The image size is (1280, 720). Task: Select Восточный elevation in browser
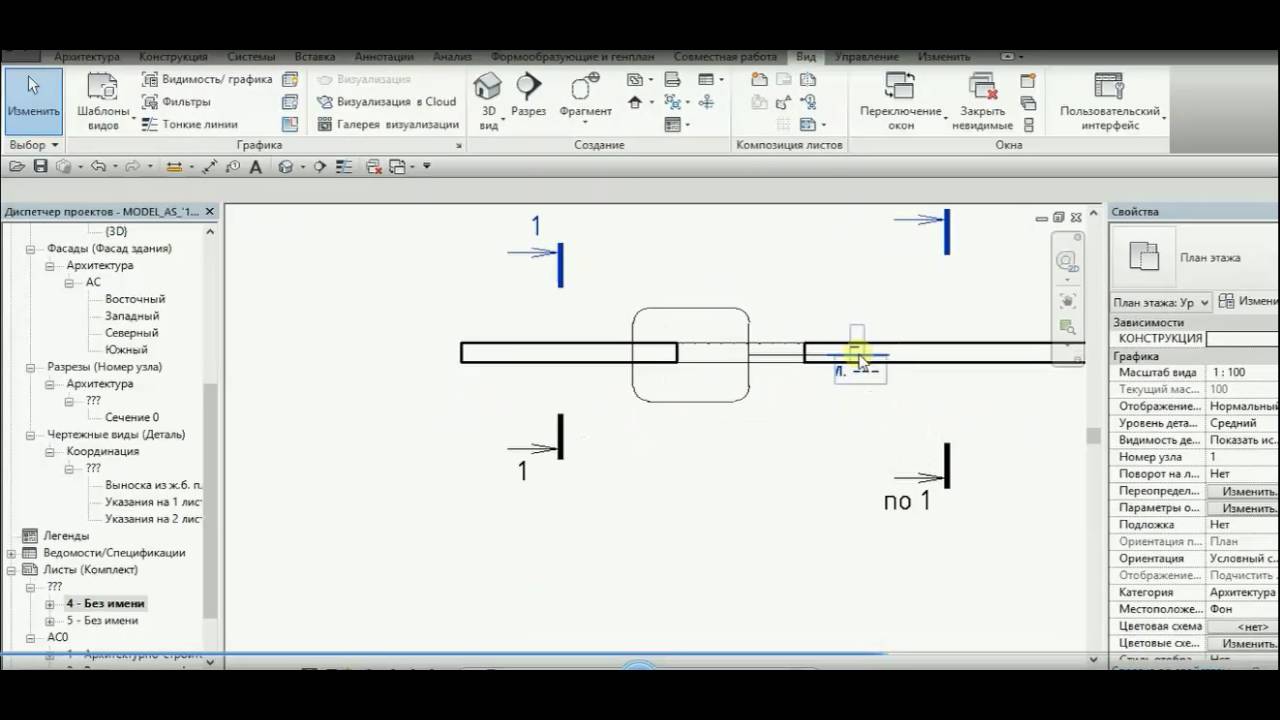point(135,299)
